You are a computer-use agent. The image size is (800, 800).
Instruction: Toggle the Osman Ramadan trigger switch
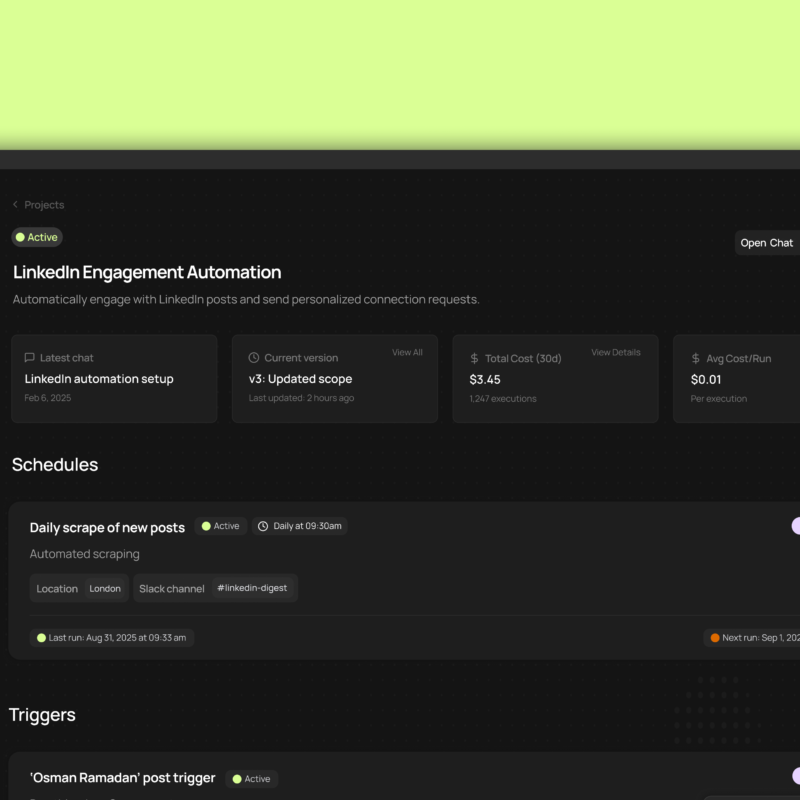(x=796, y=776)
